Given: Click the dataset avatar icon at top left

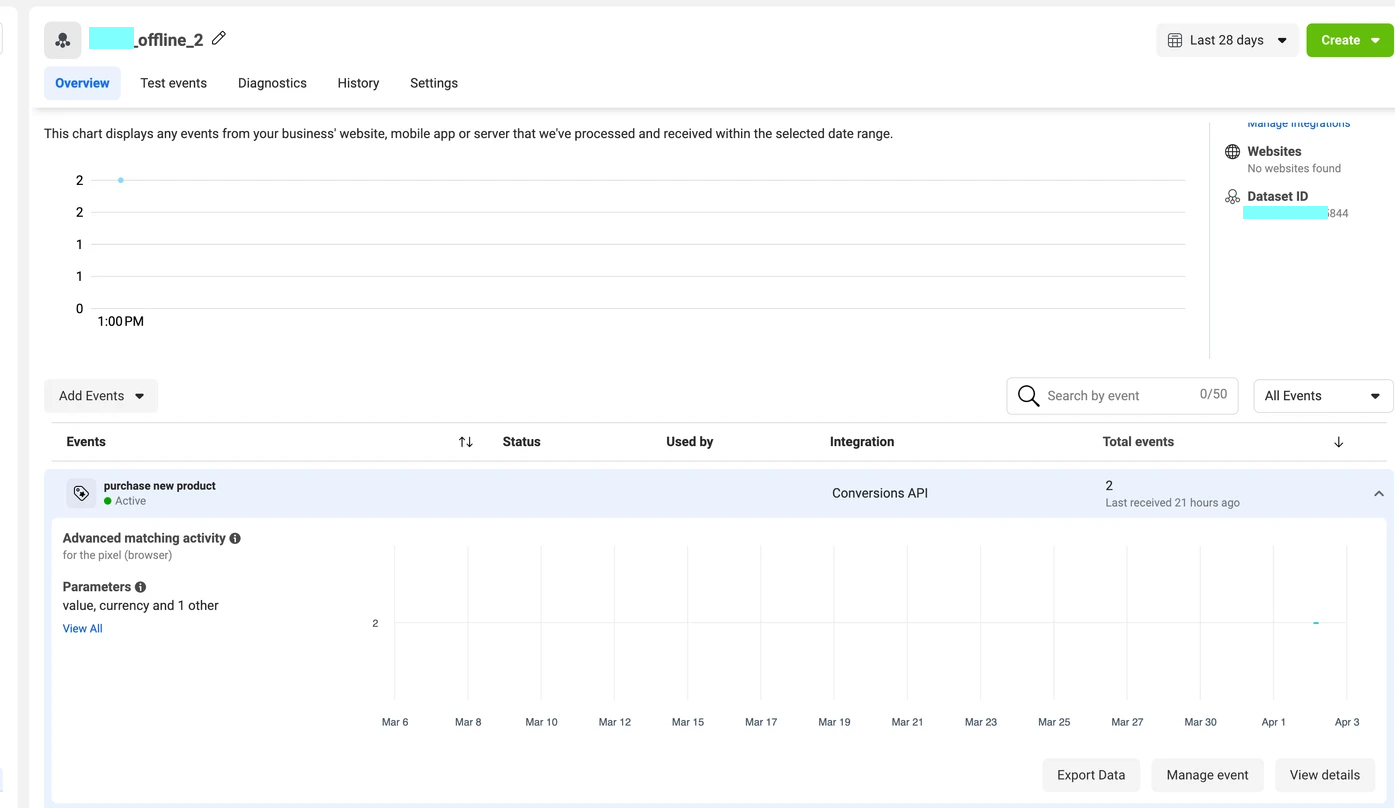Looking at the screenshot, I should [x=63, y=40].
